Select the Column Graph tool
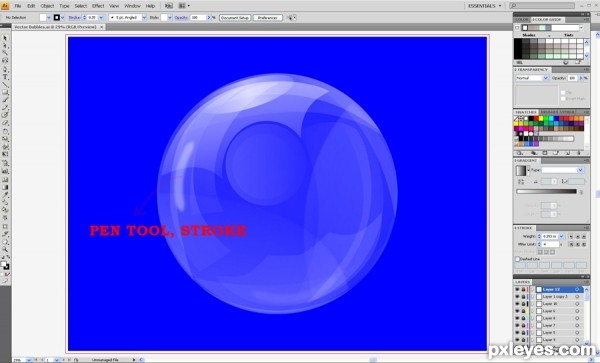The width and height of the screenshot is (600, 363). pyautogui.click(x=5, y=171)
